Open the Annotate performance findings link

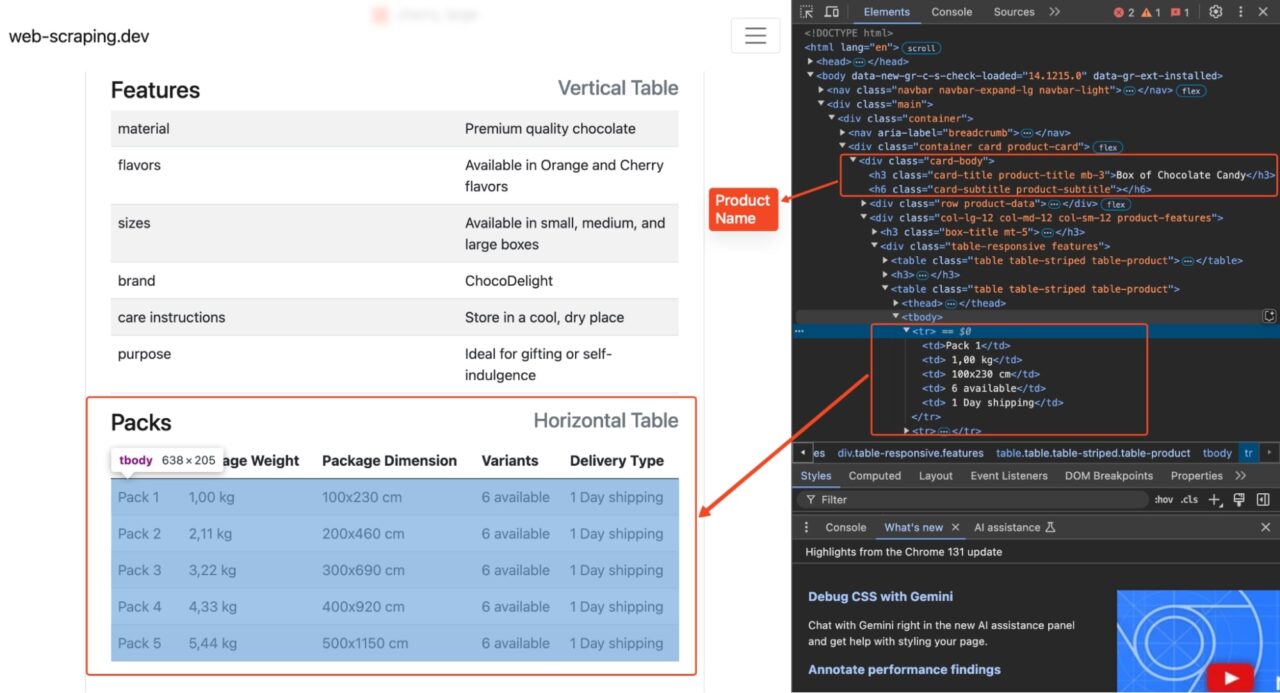[903, 669]
